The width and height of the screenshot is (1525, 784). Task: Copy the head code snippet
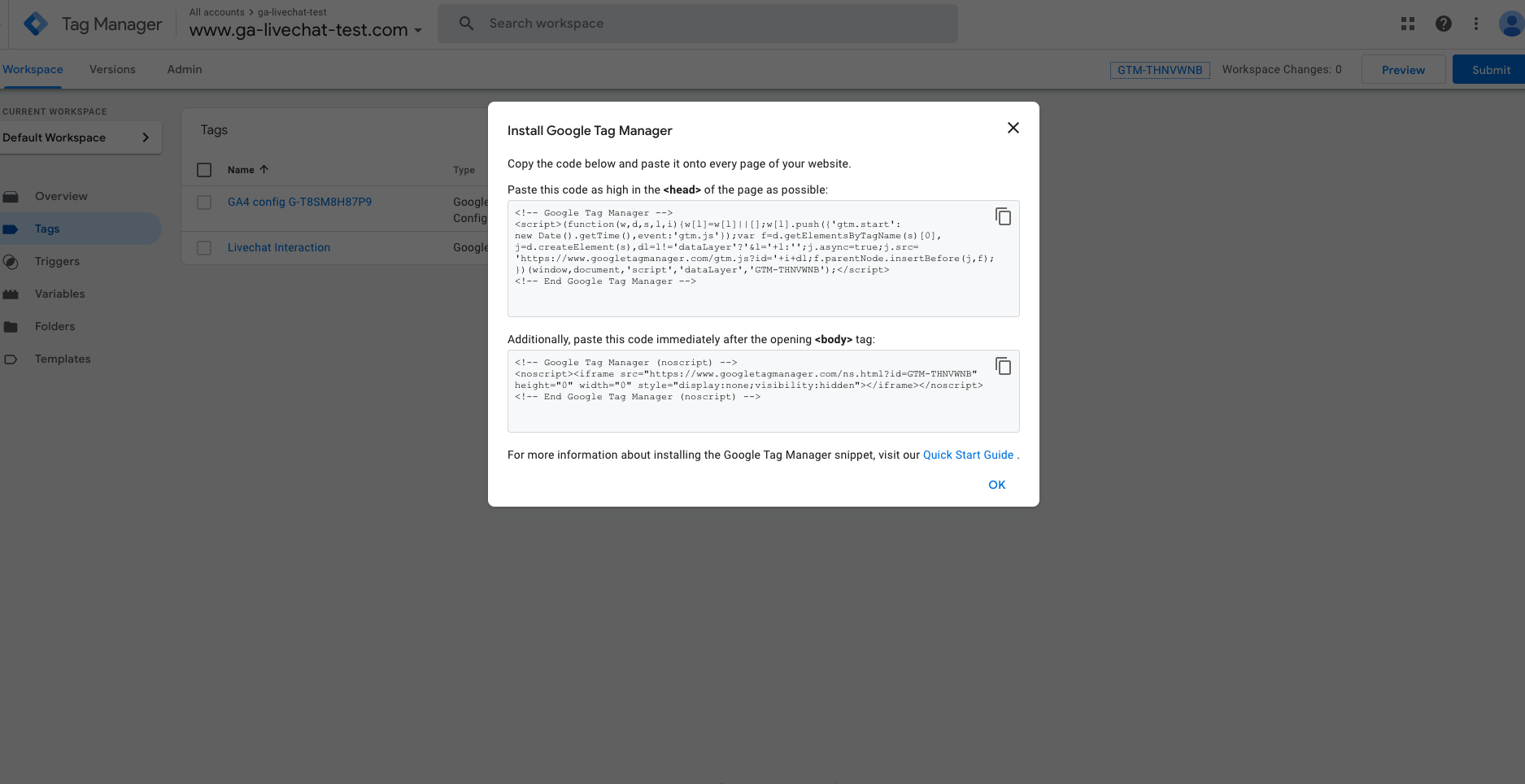1003,216
